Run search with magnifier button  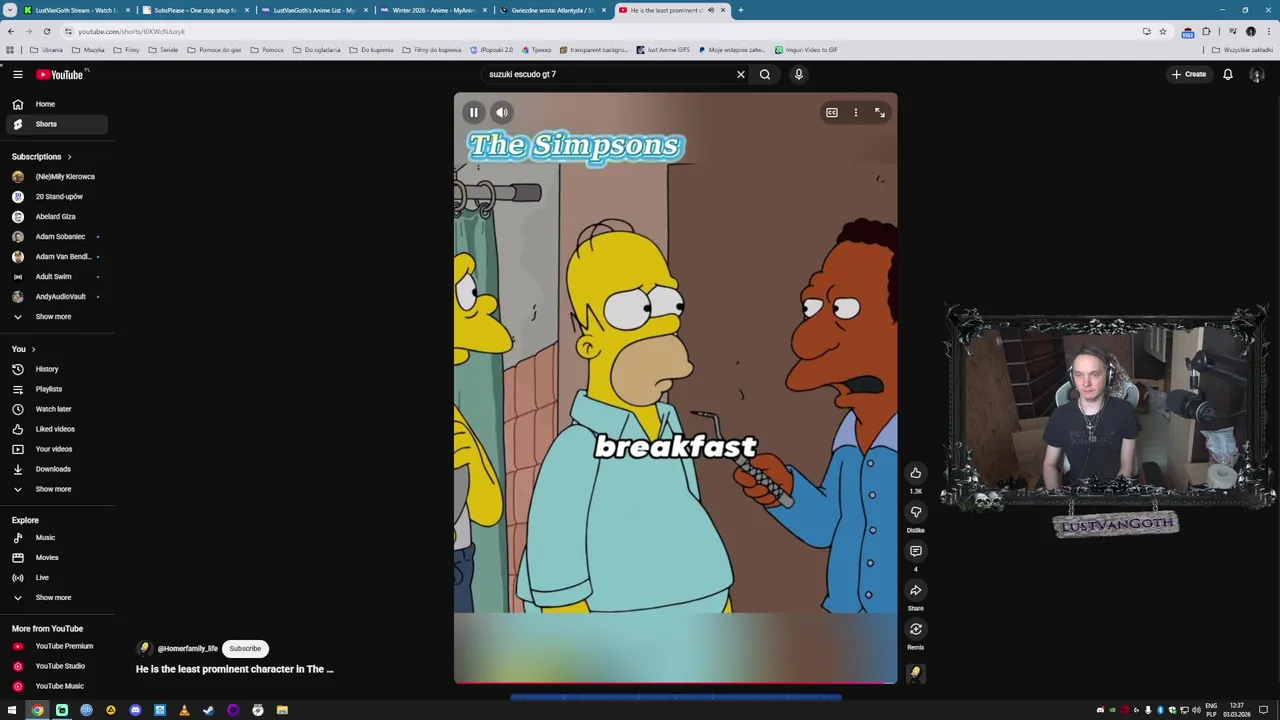coord(765,74)
